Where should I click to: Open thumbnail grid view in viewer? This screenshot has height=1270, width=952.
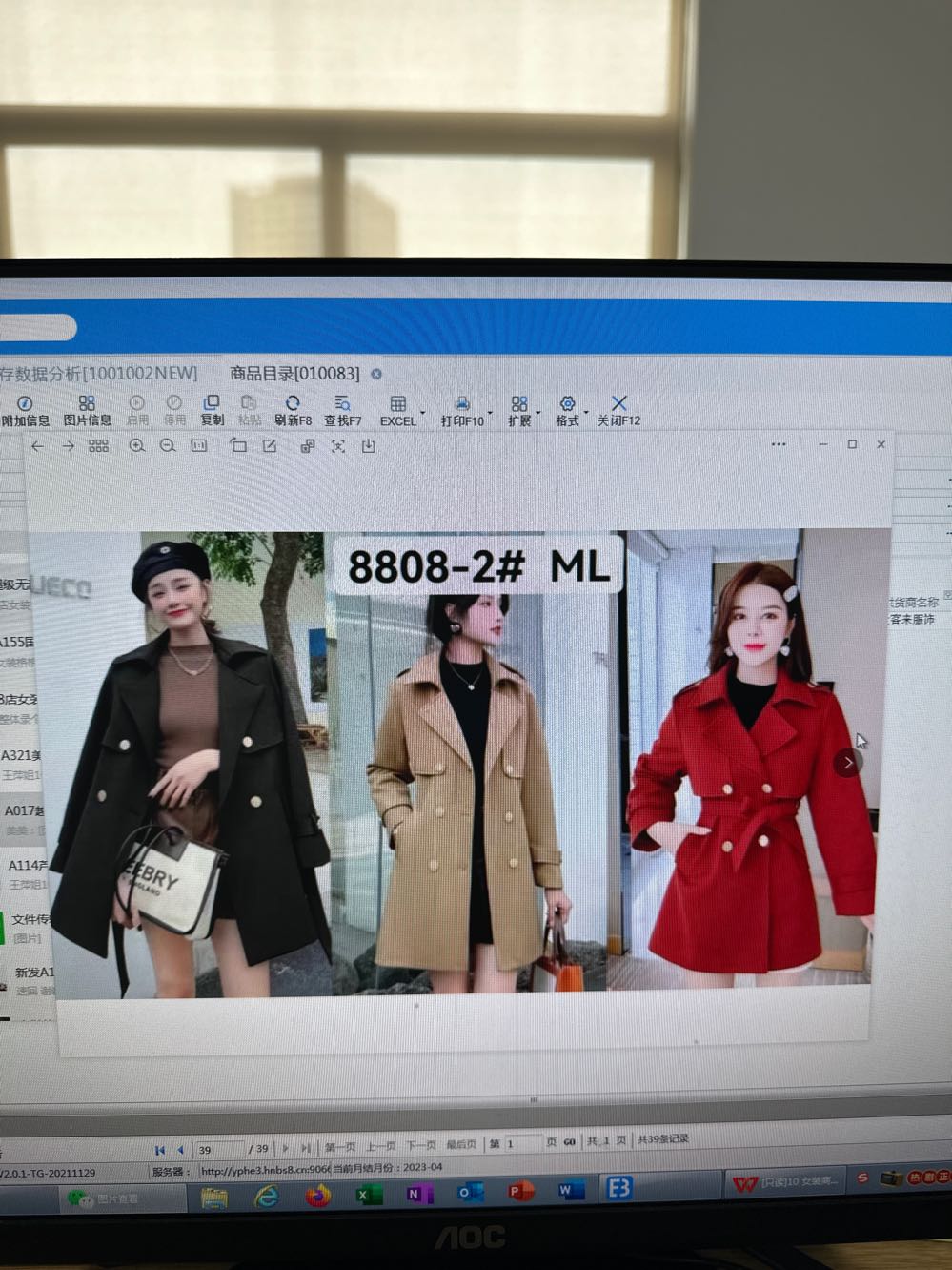pos(98,446)
